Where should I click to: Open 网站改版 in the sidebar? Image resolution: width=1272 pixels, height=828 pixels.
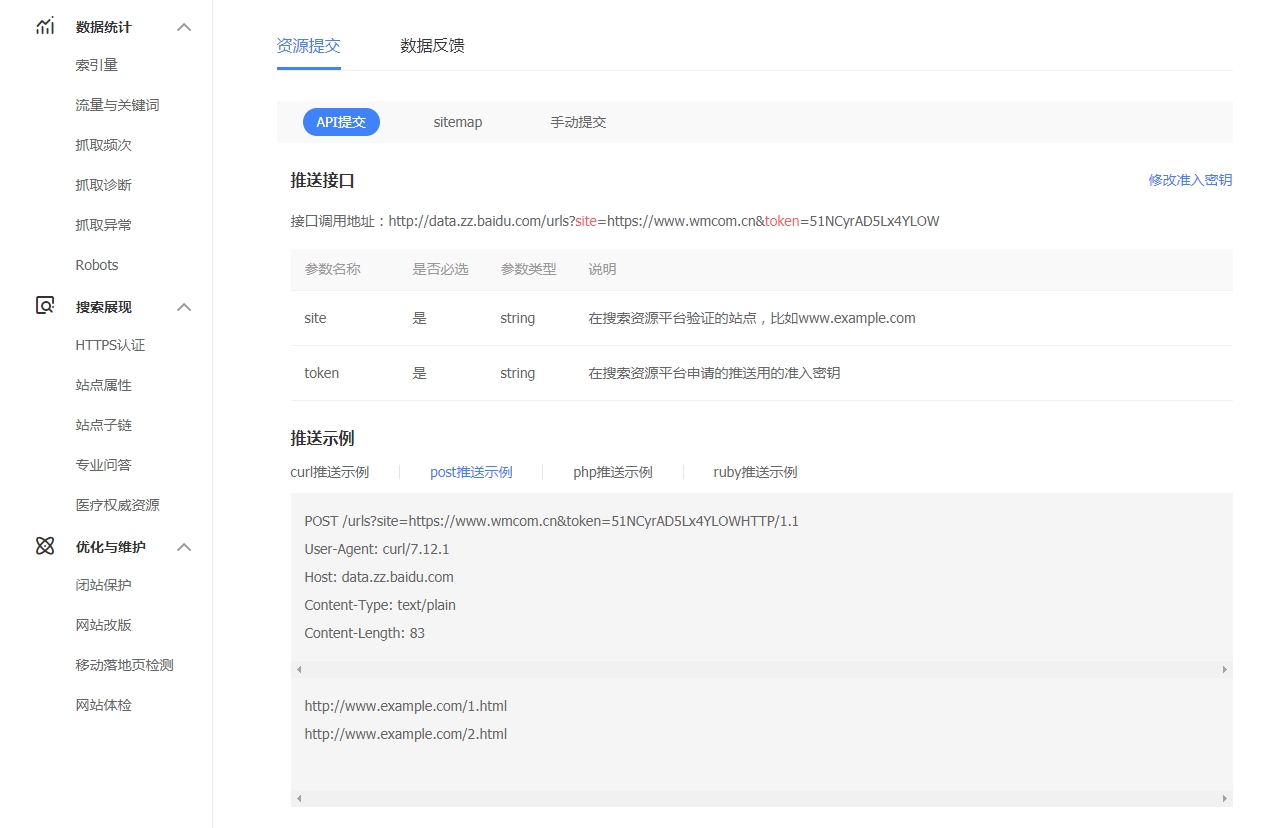pyautogui.click(x=104, y=625)
